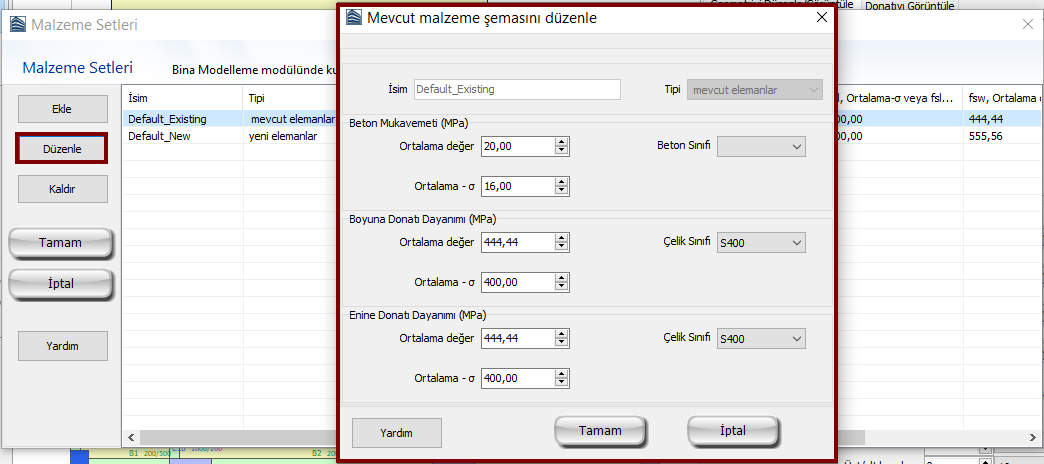The width and height of the screenshot is (1044, 464).
Task: Open Yardım in the edit dialog
Action: pyautogui.click(x=396, y=432)
